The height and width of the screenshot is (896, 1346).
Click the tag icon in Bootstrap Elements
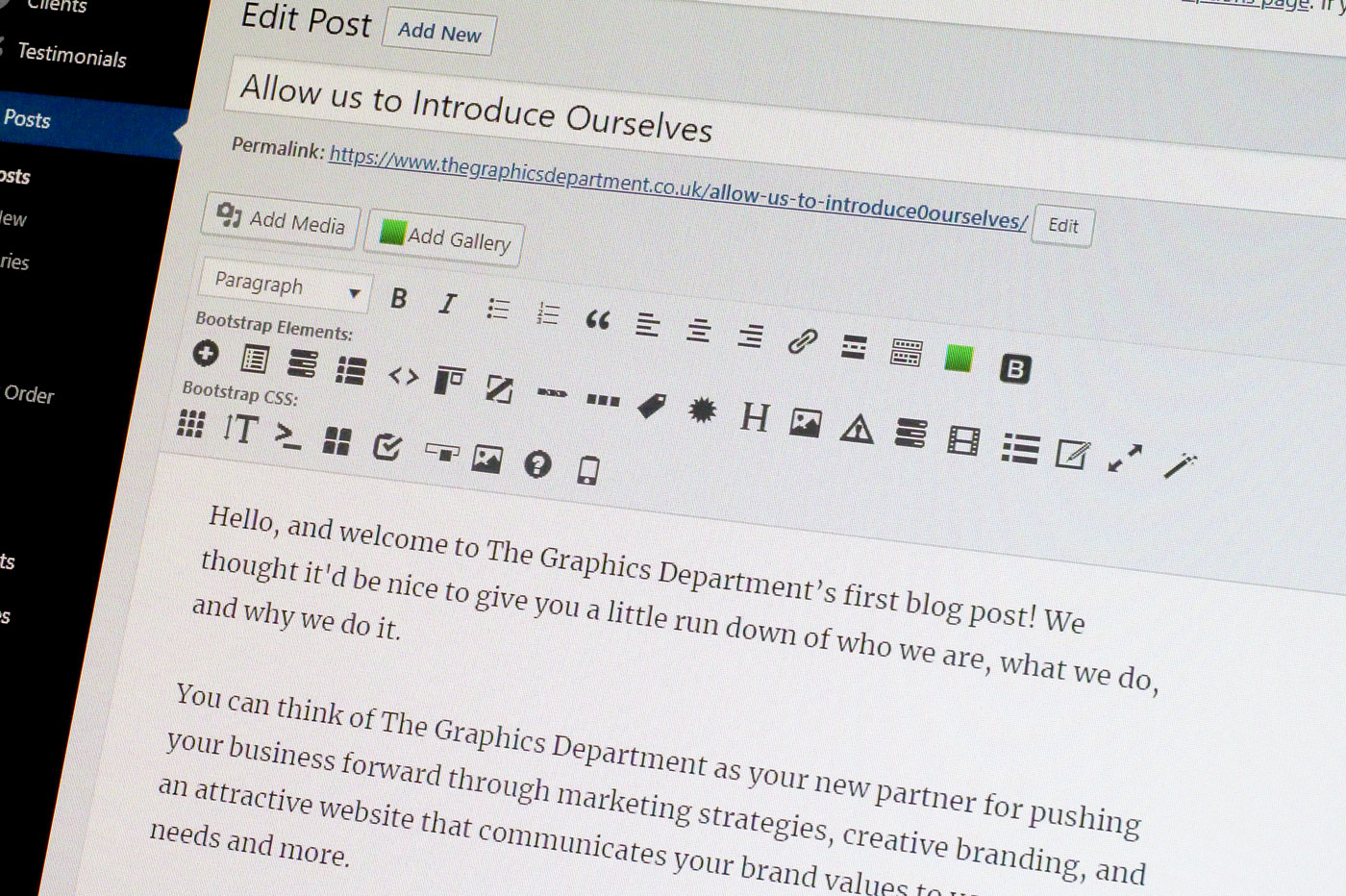pyautogui.click(x=651, y=405)
